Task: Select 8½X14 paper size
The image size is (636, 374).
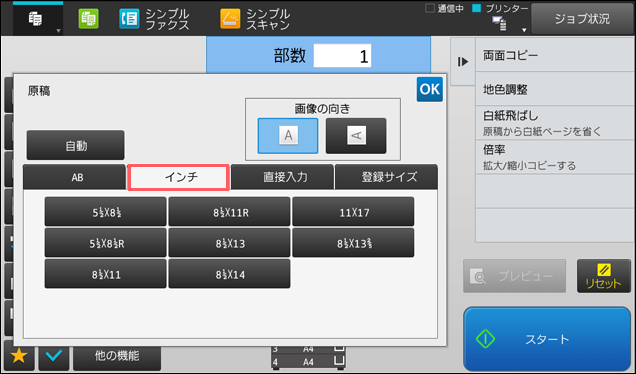Action: (x=229, y=274)
